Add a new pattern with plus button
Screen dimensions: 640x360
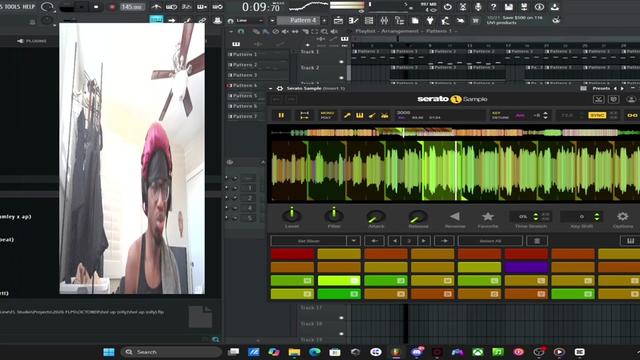coord(324,20)
